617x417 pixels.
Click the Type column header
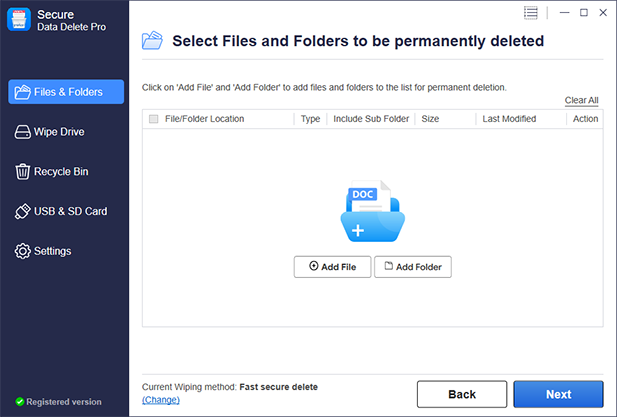[x=310, y=119]
